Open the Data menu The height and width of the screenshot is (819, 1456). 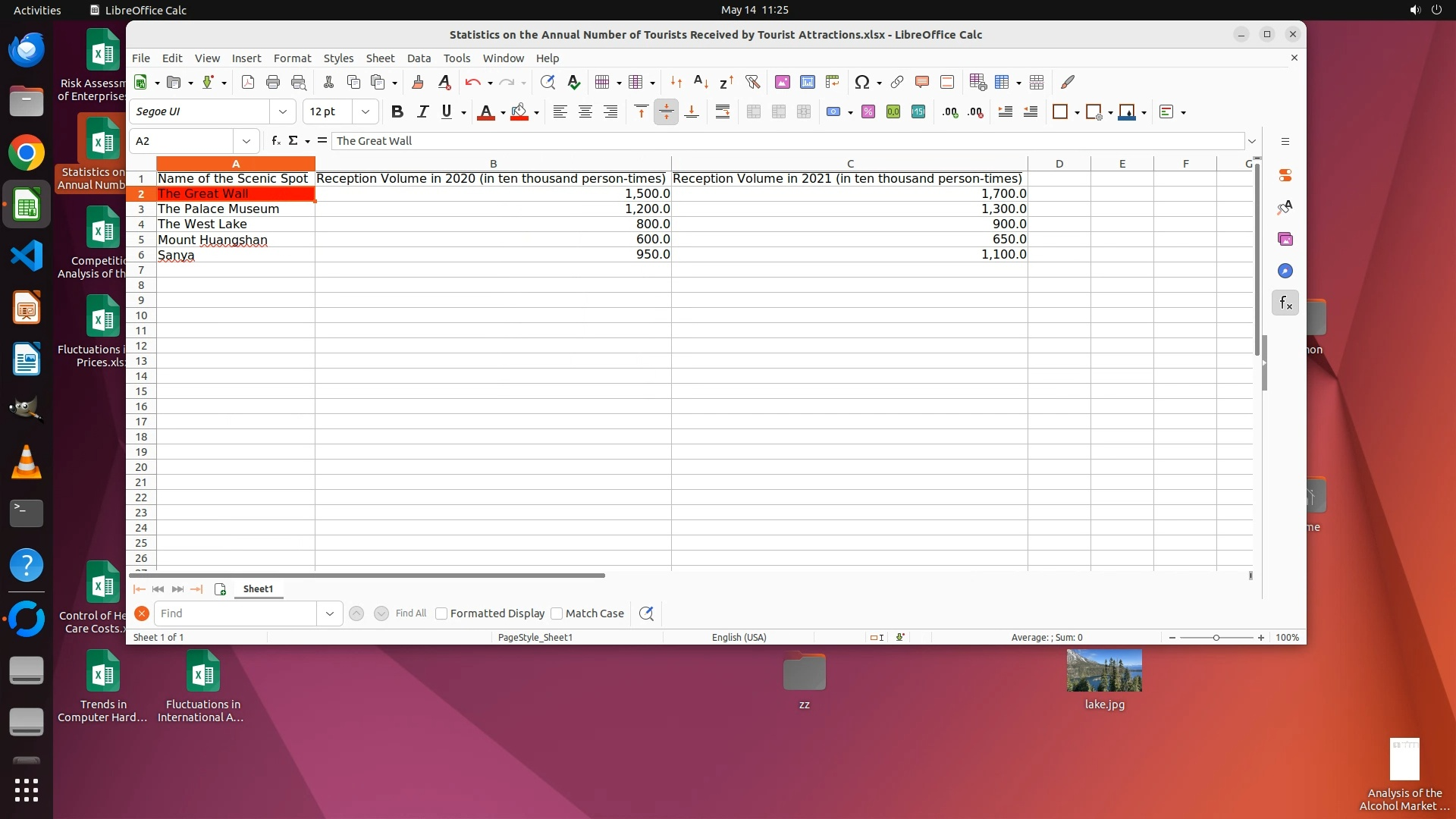pos(418,58)
